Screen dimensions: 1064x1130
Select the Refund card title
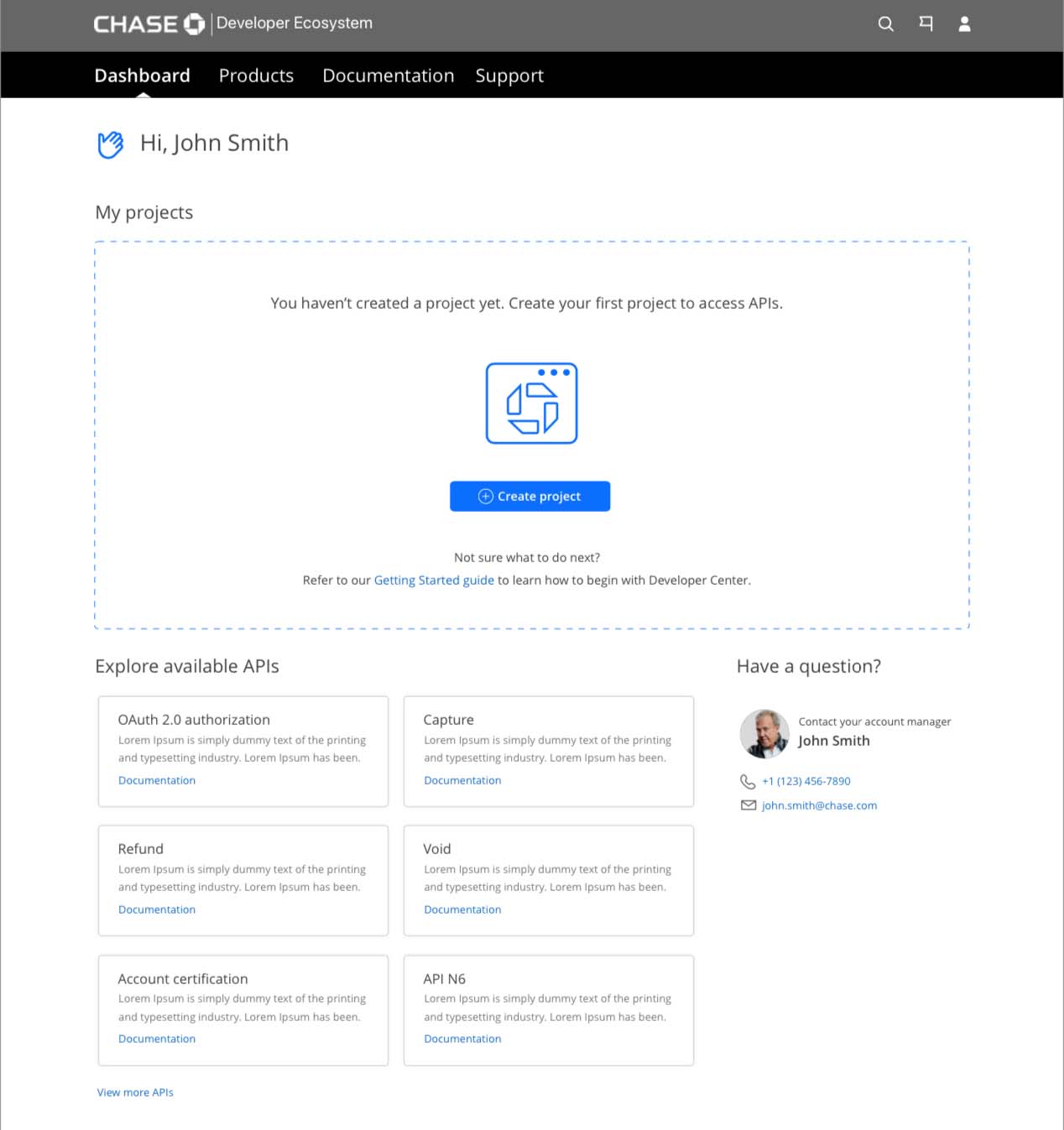(141, 849)
